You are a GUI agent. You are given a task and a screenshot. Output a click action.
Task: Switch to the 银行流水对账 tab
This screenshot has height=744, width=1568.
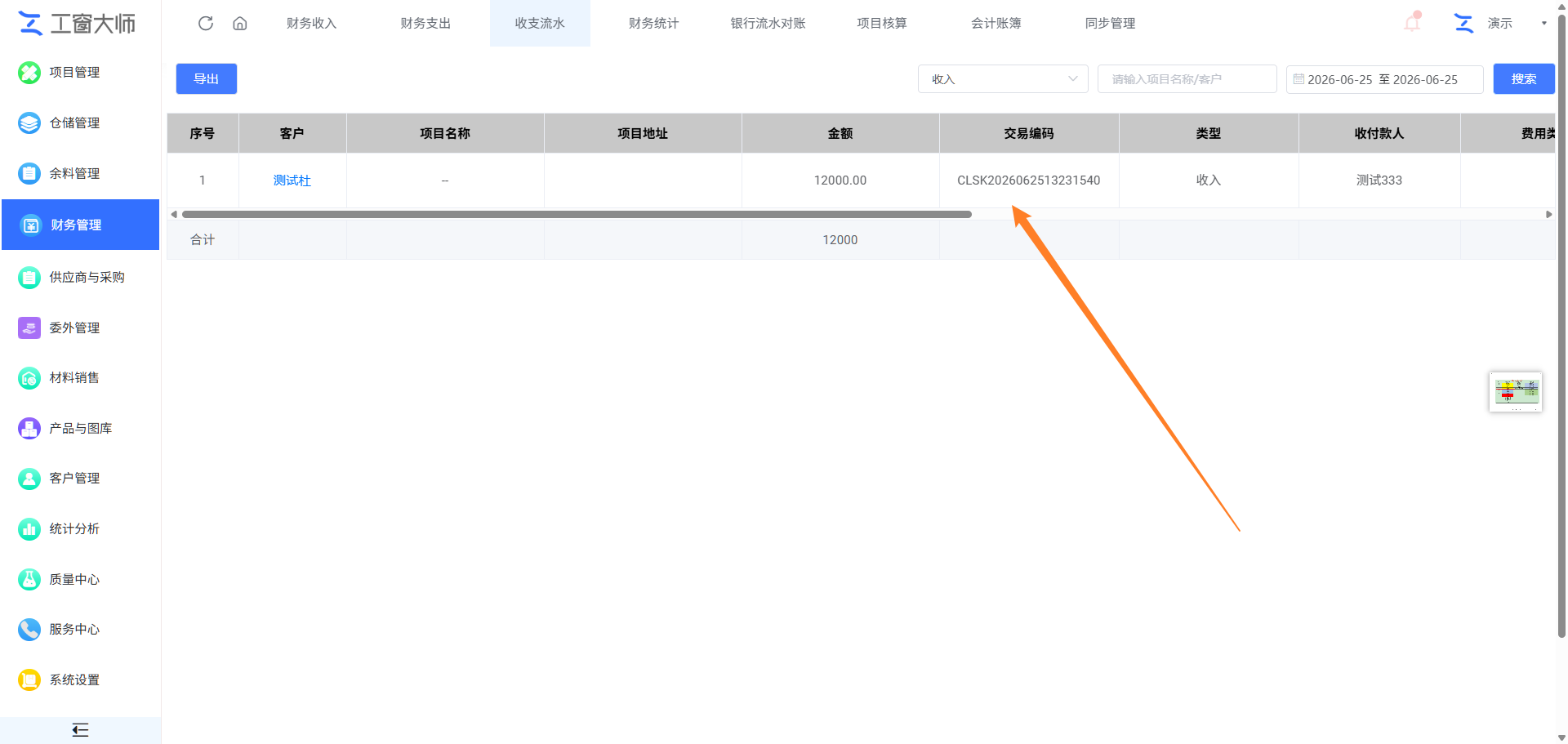[768, 23]
